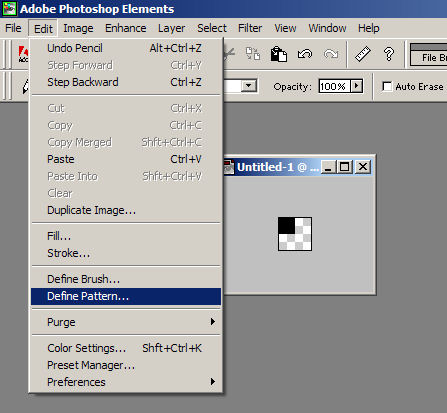Click the Paste clipboard toolbar icon
Viewport: 447px width, 413px height.
[x=279, y=54]
